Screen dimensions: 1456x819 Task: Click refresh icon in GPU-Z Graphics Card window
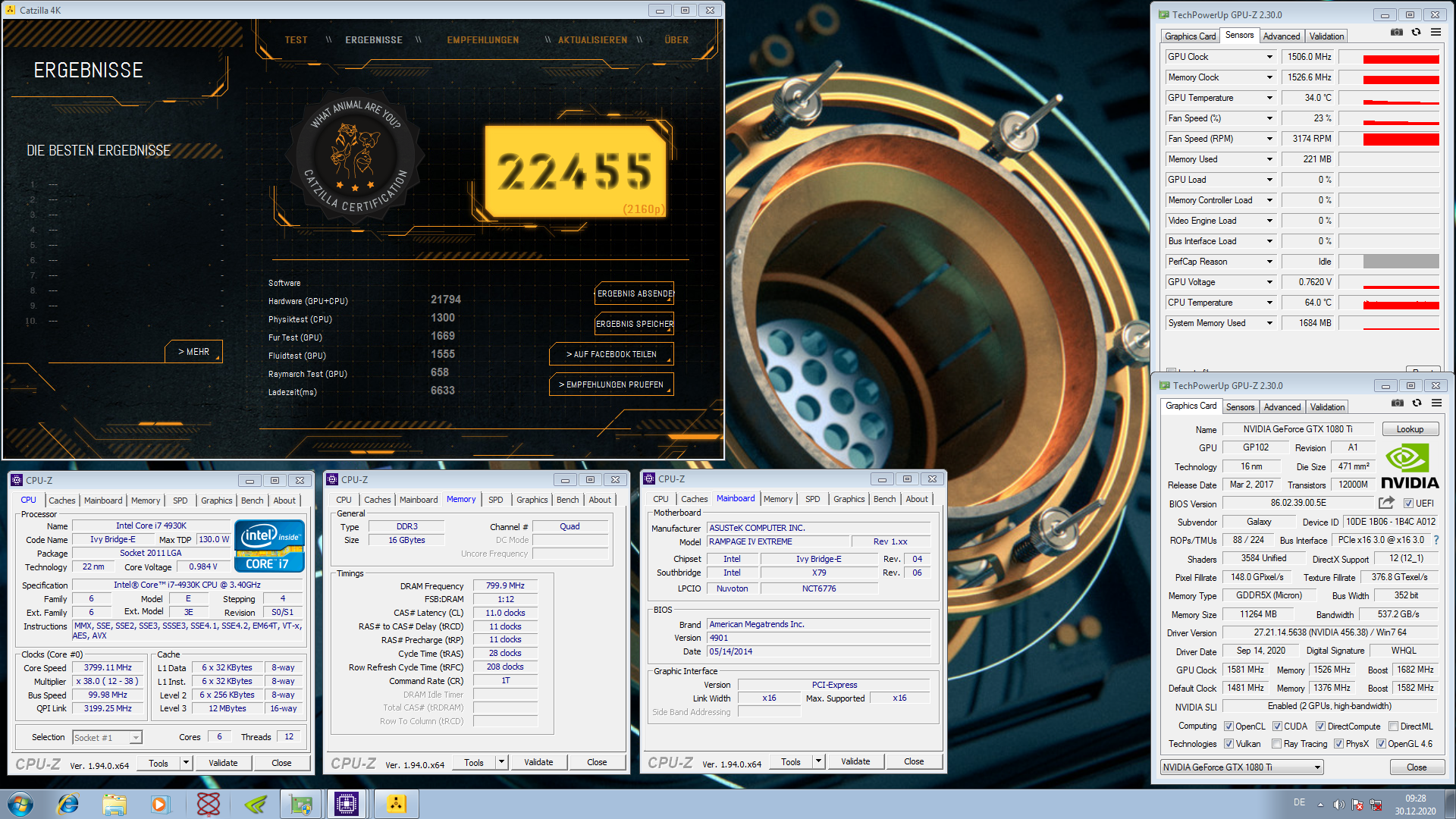click(1417, 403)
